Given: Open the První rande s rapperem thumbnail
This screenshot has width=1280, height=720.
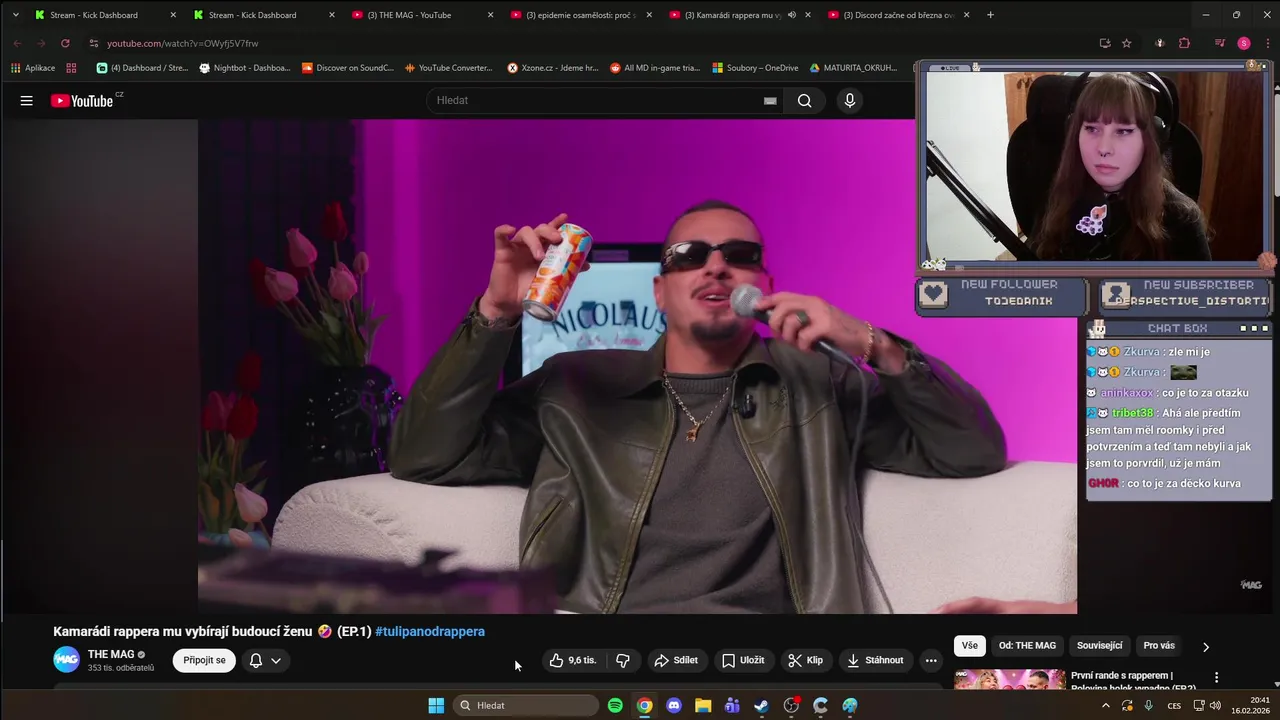Looking at the screenshot, I should (x=1009, y=680).
